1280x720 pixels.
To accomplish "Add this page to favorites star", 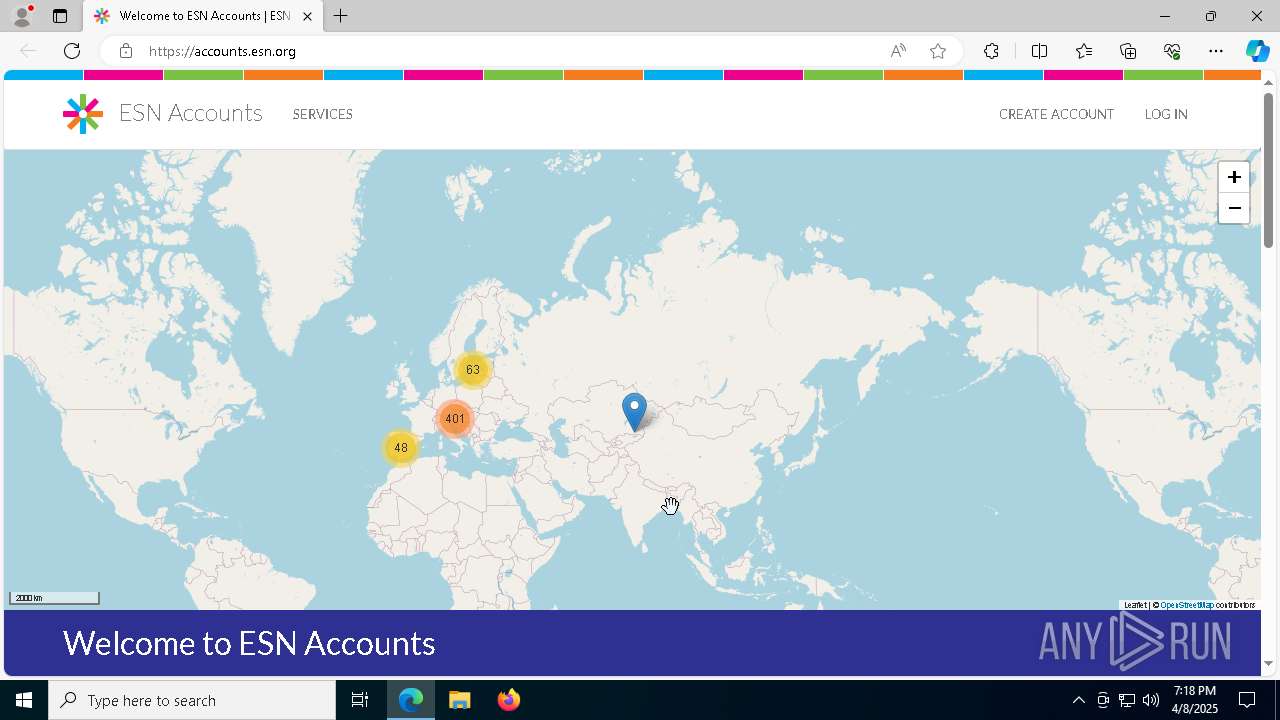I will (938, 51).
